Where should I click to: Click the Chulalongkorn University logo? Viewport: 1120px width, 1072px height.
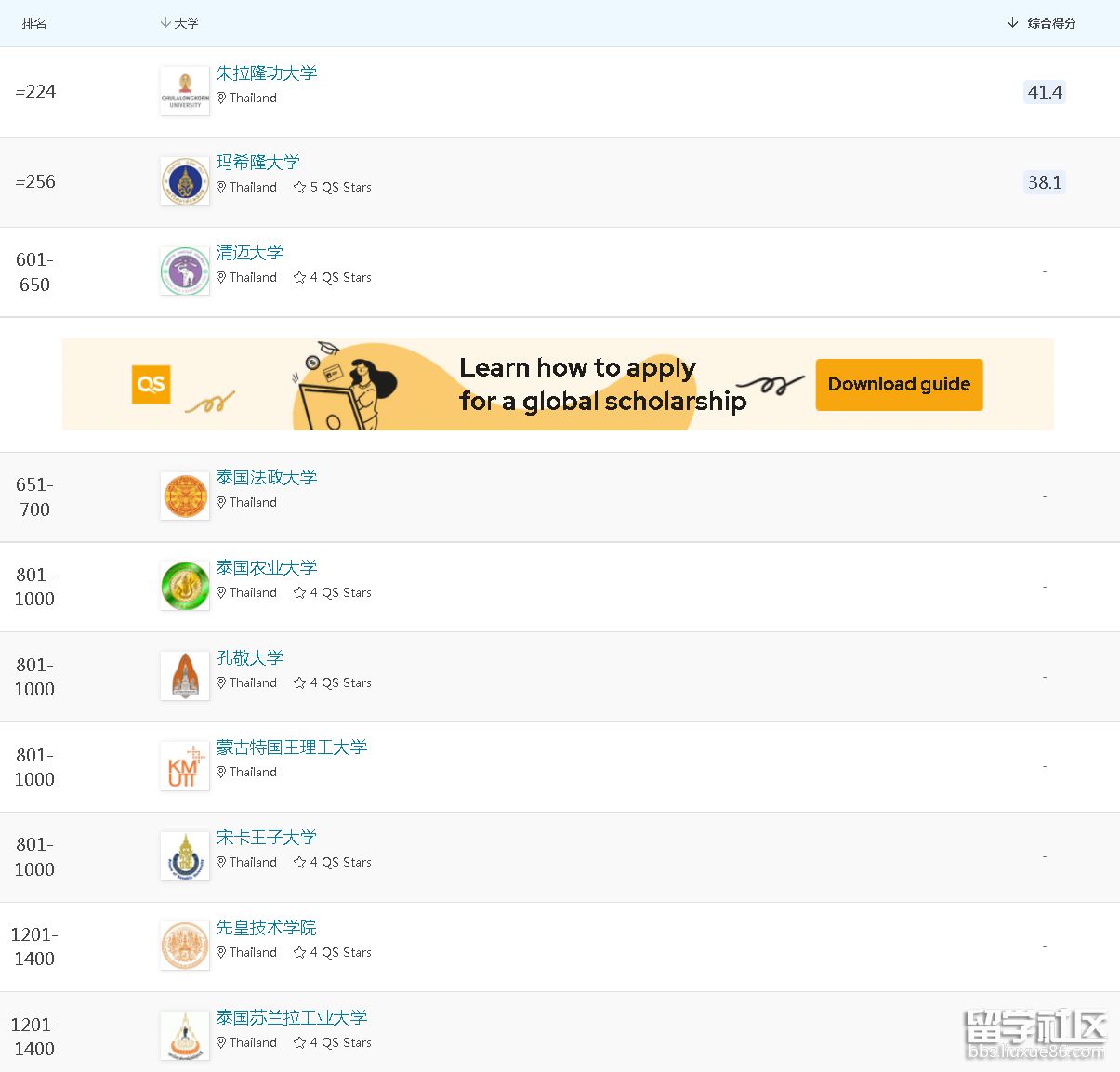[x=185, y=92]
